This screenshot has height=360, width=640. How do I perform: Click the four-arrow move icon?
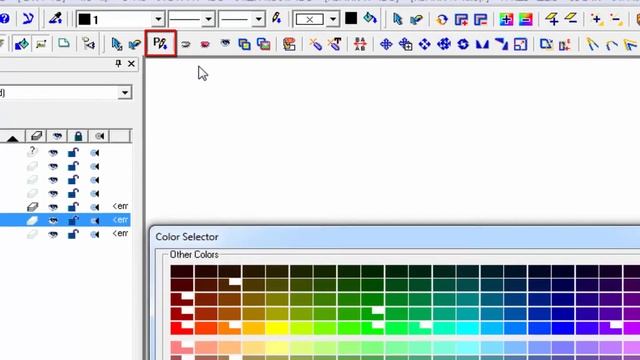pyautogui.click(x=386, y=44)
